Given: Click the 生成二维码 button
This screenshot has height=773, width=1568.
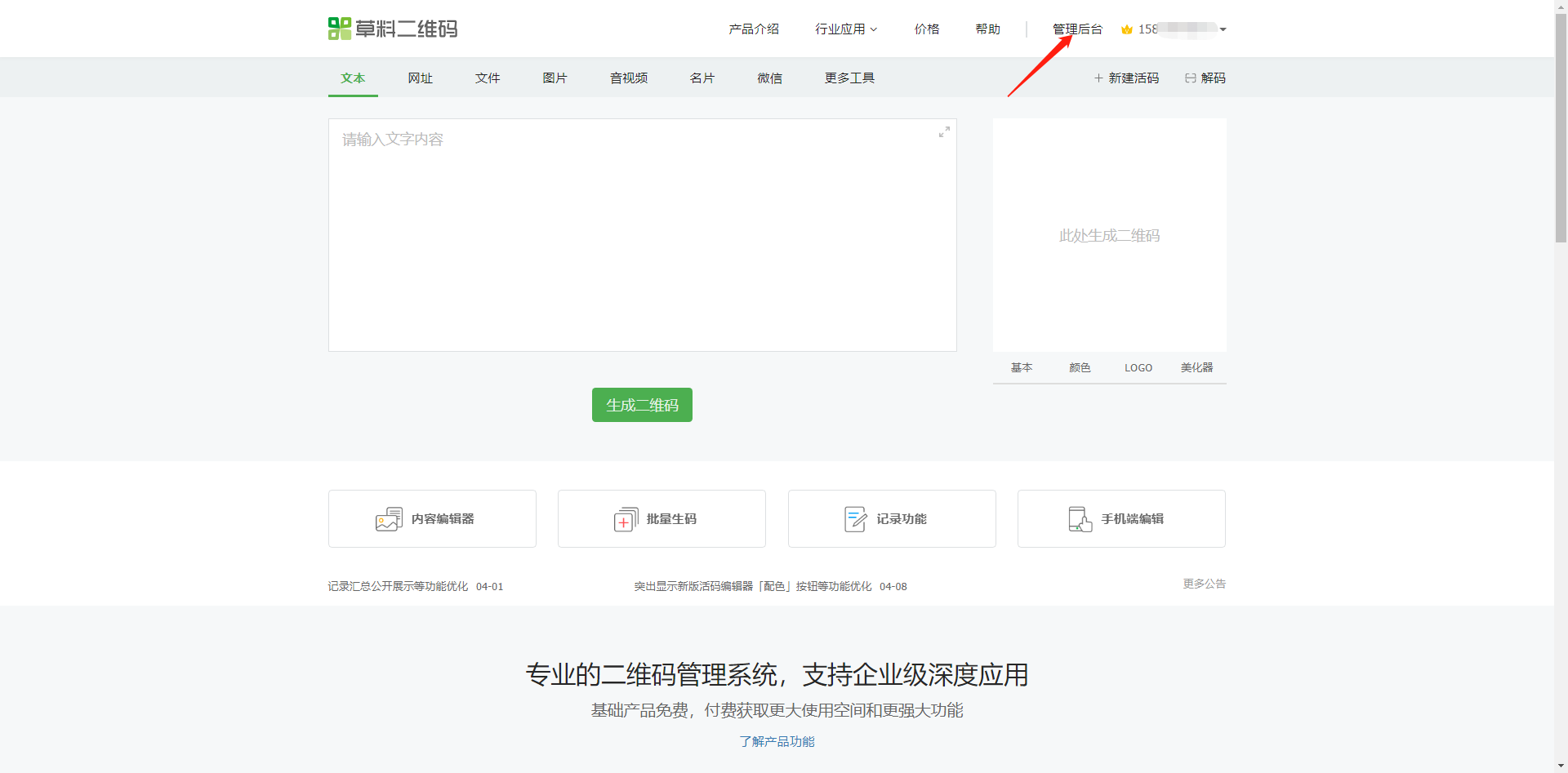Looking at the screenshot, I should click(642, 405).
